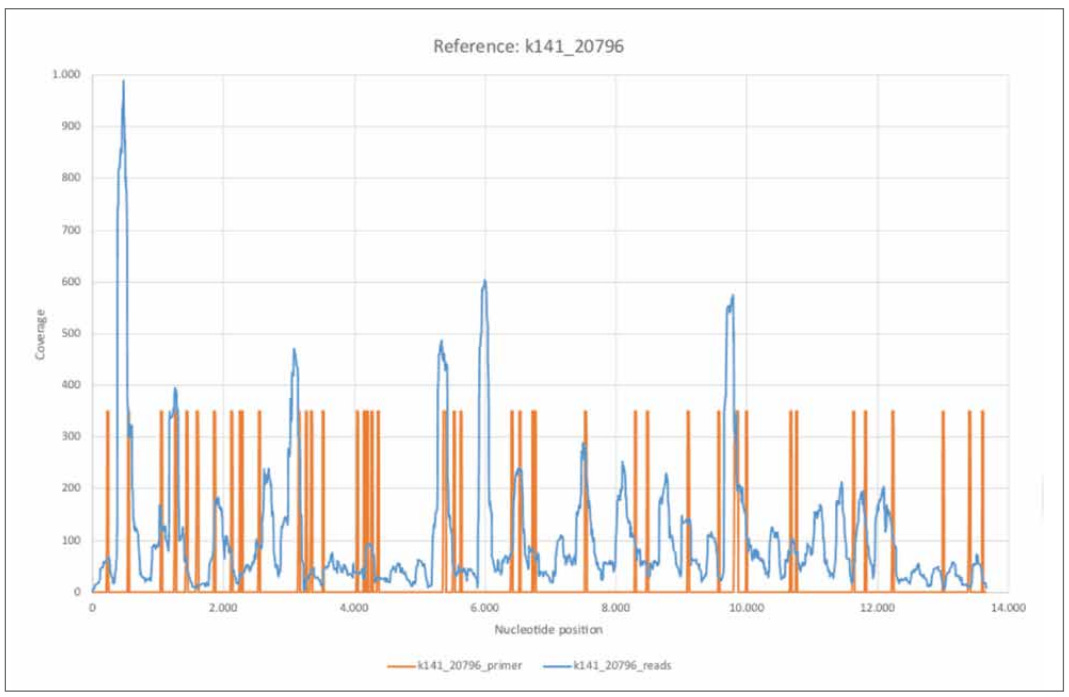
Task: Click x-axis label 8.000
Action: point(616,608)
